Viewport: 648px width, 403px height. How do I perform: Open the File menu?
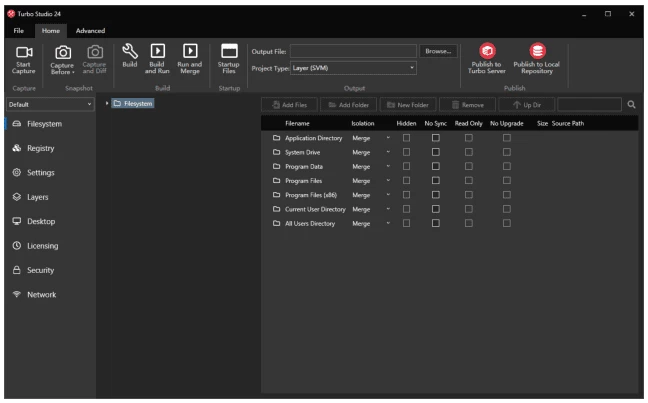point(18,30)
